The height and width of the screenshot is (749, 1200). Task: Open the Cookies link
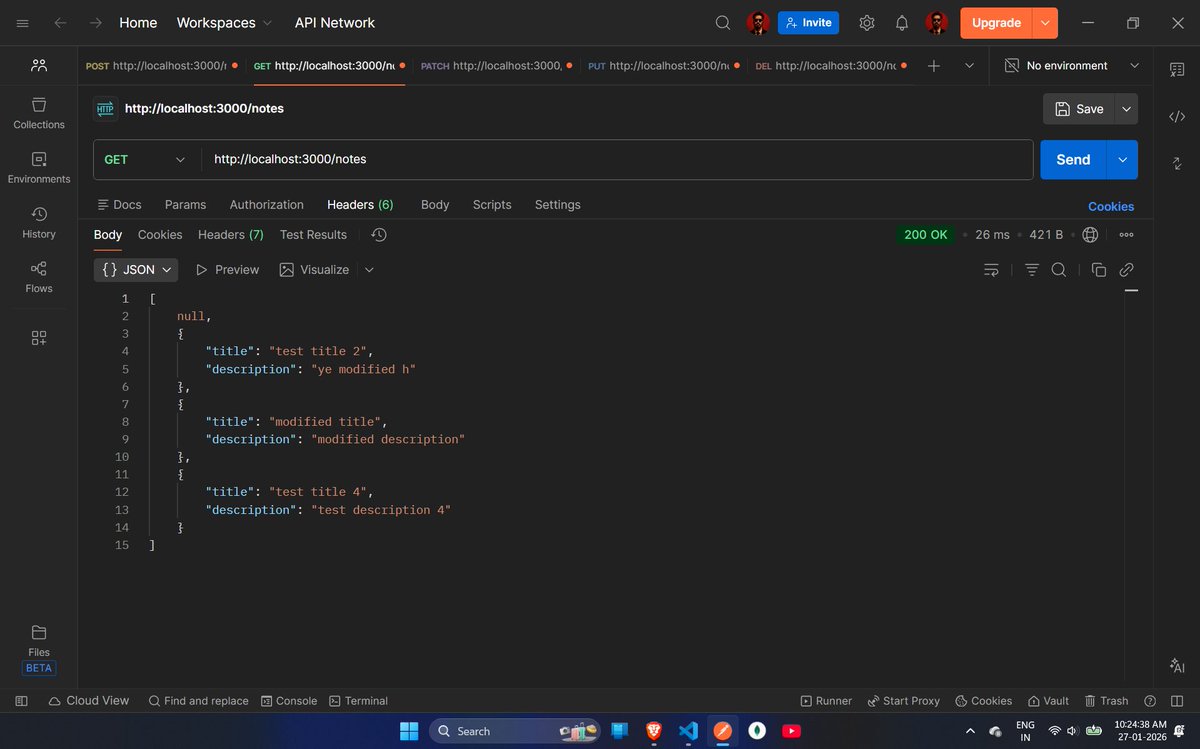click(x=1111, y=206)
